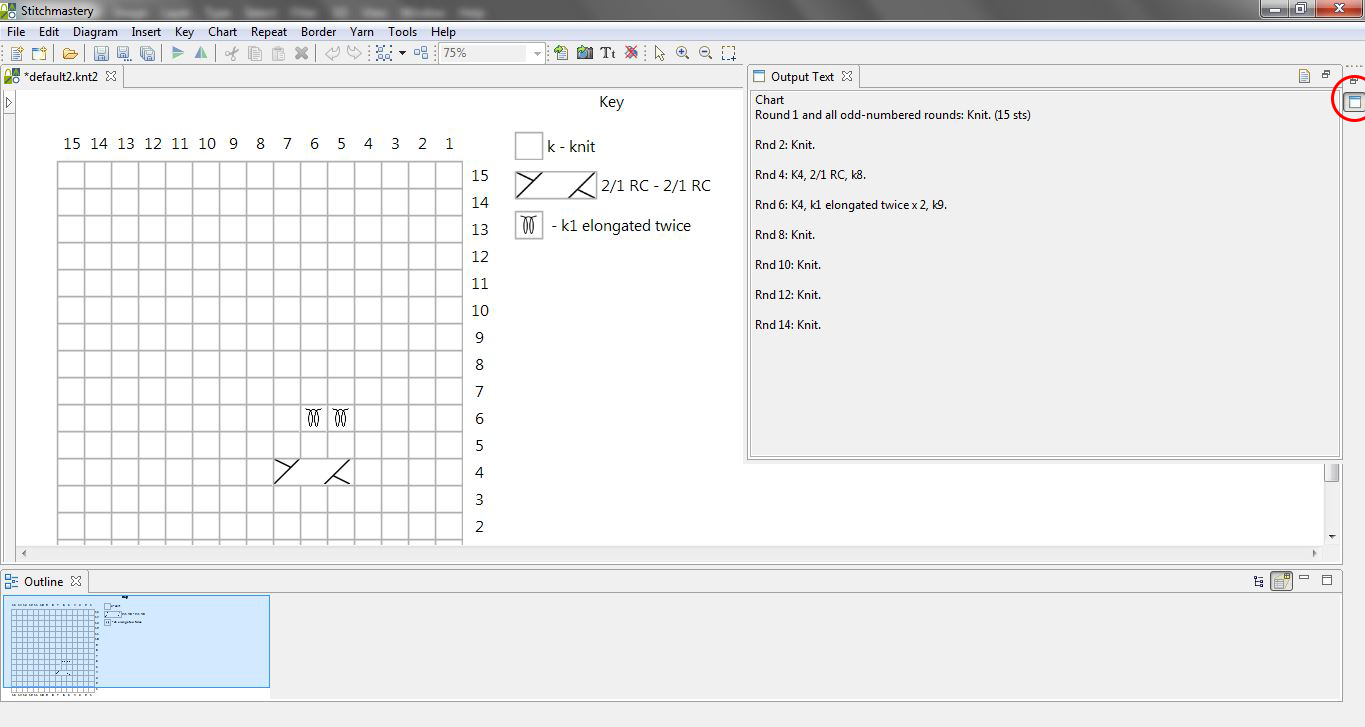Screen dimensions: 1365x727
Task: Toggle the Output Text fast view button
Action: point(1355,102)
